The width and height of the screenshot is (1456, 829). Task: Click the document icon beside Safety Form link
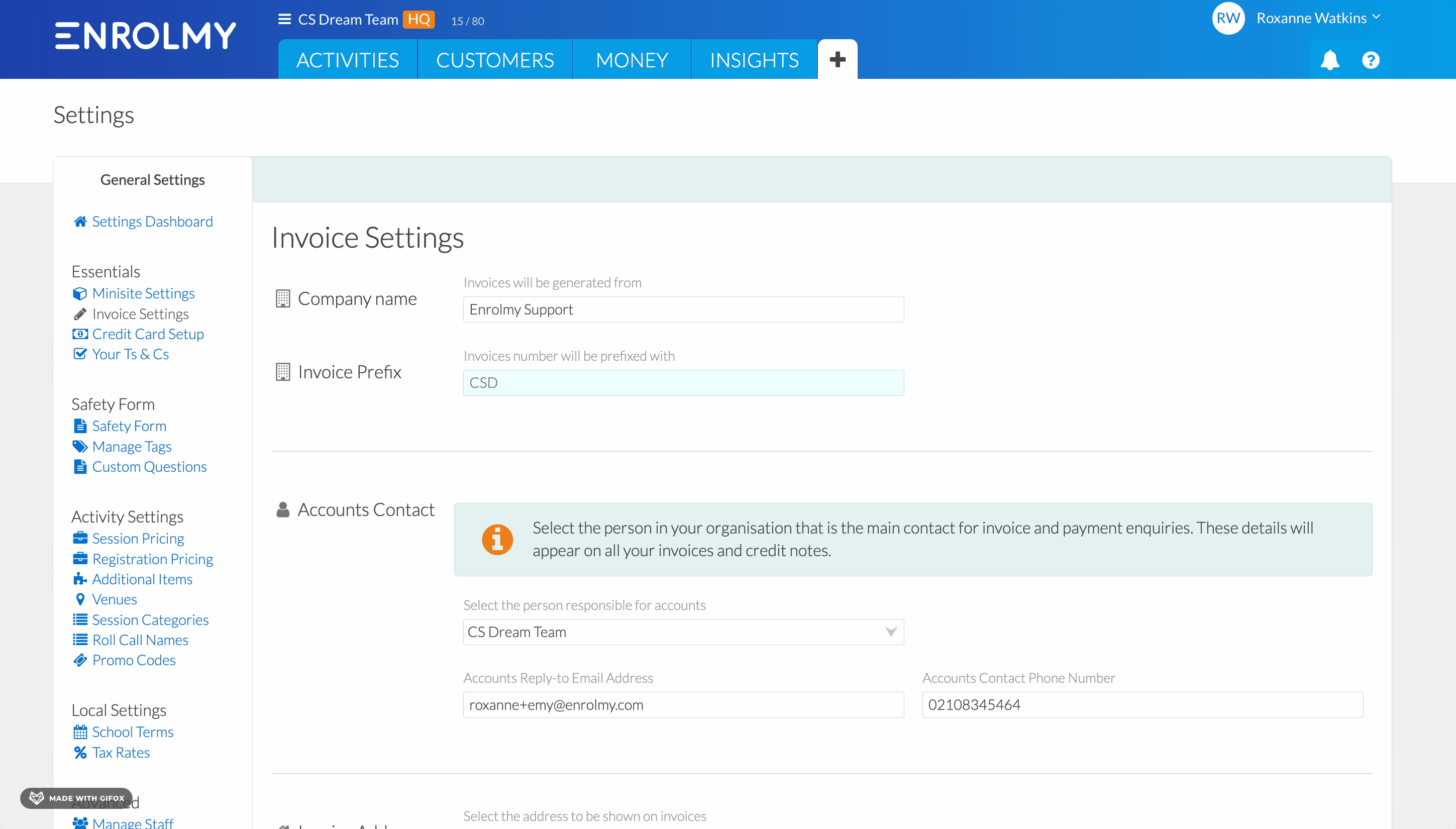[80, 427]
